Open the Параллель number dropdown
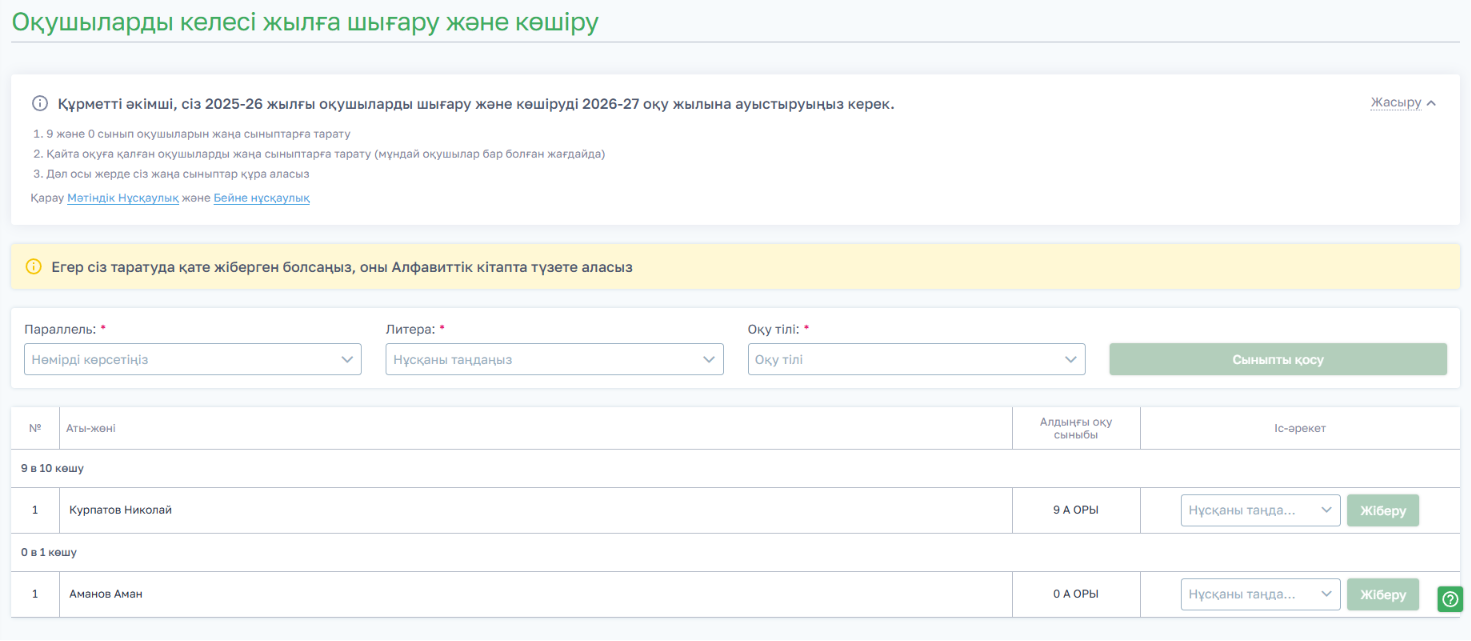This screenshot has height=641, width=1471. [193, 359]
